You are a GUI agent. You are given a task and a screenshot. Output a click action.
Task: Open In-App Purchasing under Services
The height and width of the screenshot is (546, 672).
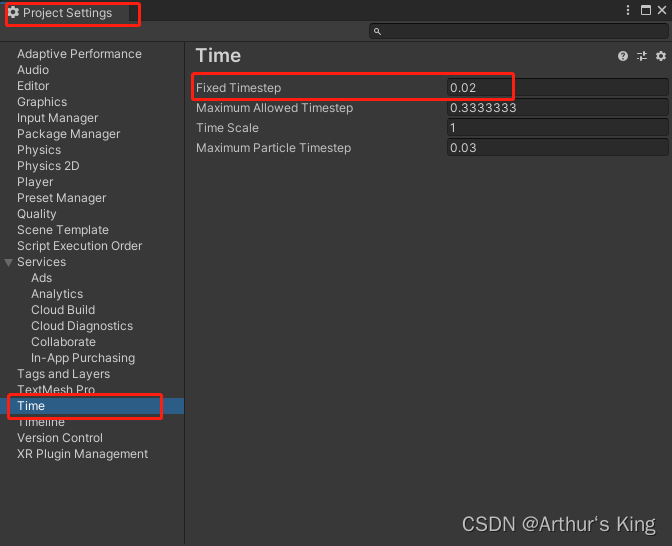coord(83,358)
